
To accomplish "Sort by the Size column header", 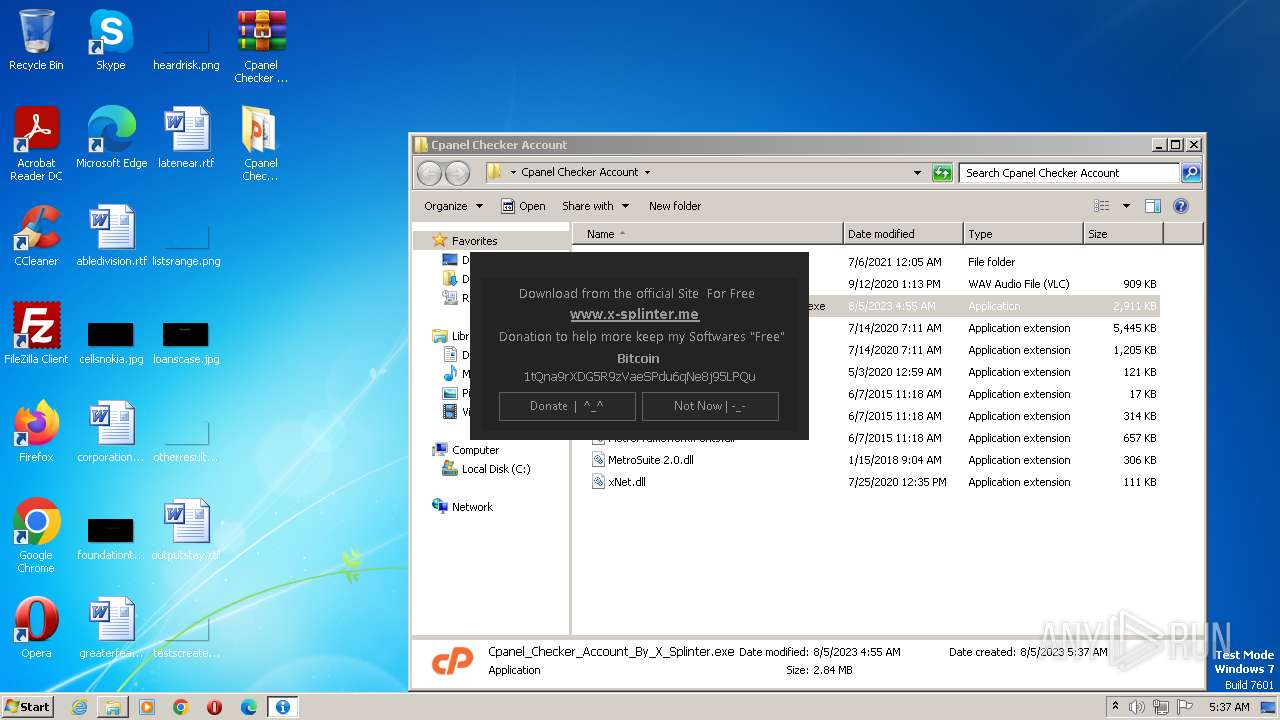I will pos(1123,234).
